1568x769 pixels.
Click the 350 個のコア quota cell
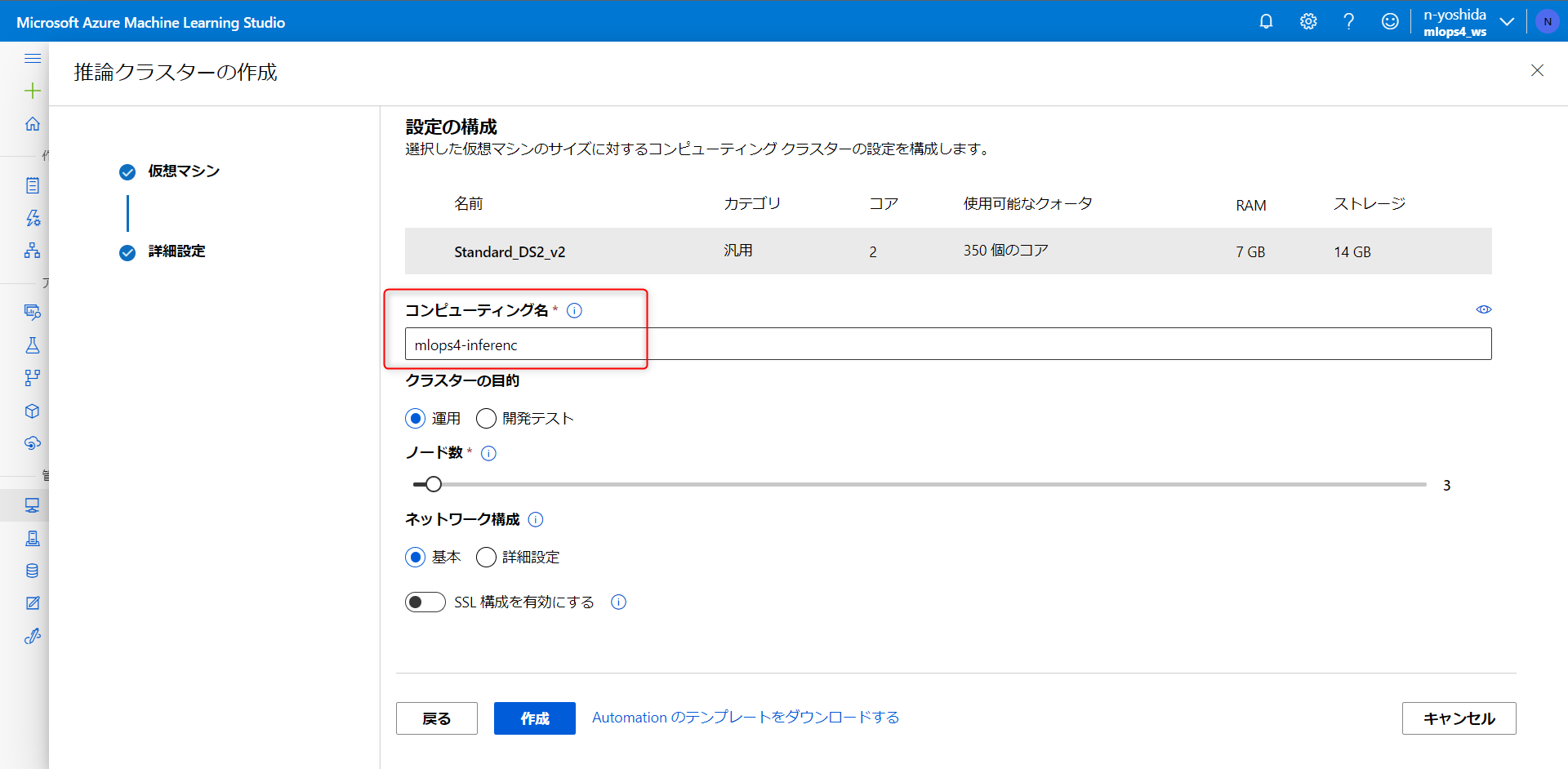1005,251
